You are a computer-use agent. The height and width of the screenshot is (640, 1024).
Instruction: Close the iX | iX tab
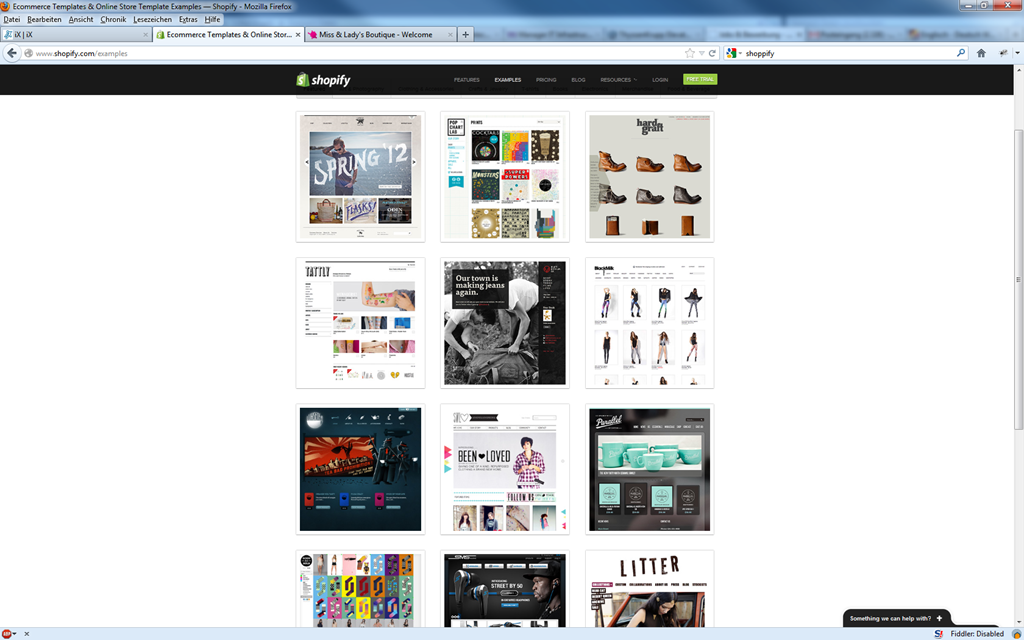pyautogui.click(x=146, y=35)
